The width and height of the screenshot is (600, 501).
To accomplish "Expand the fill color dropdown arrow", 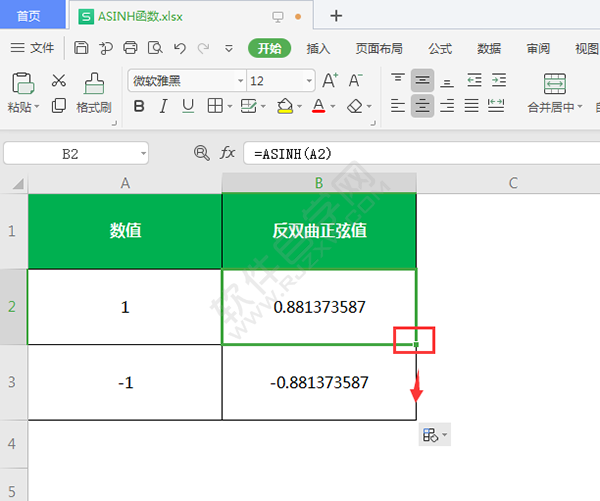I will click(x=300, y=106).
